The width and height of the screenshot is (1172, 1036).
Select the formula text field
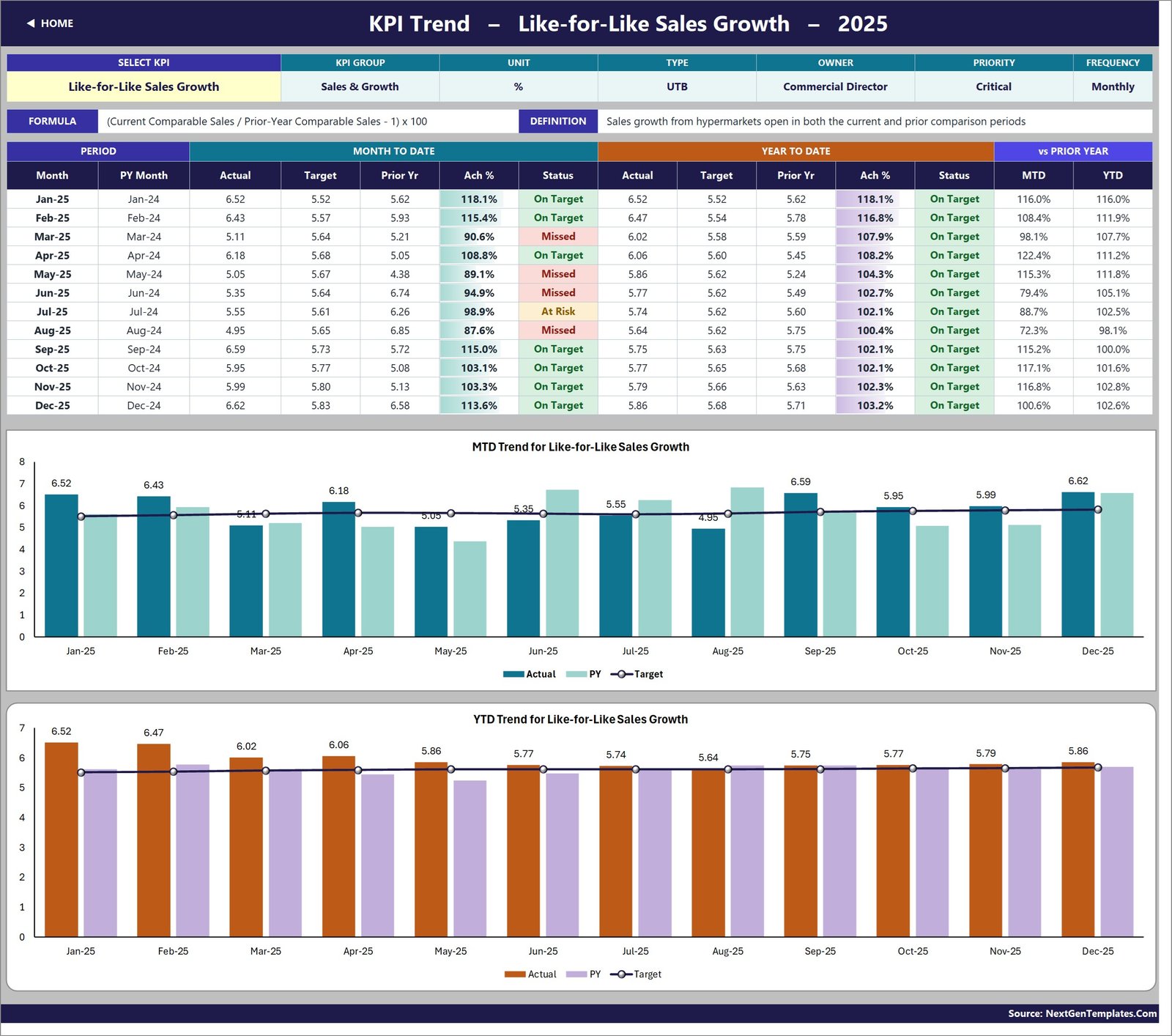[x=308, y=122]
